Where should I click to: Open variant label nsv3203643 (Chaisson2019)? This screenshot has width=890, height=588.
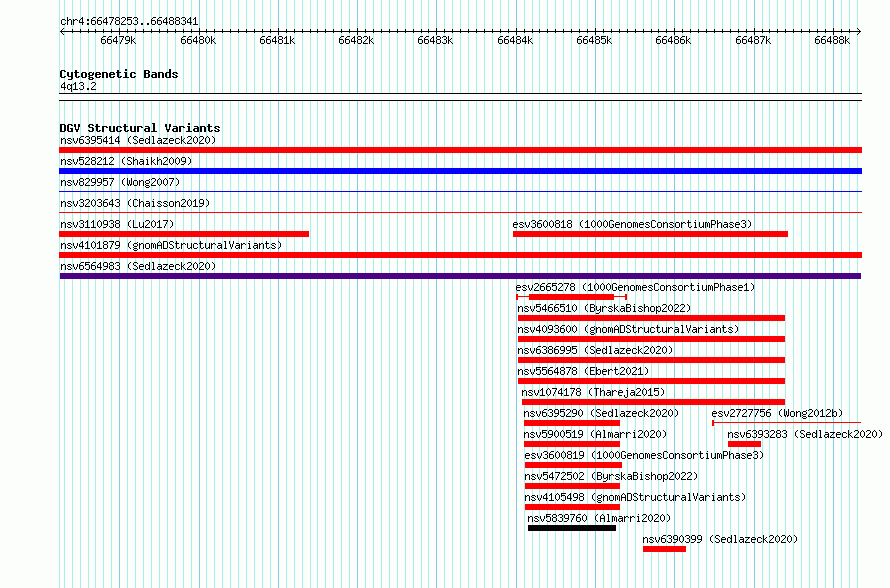[x=135, y=203]
